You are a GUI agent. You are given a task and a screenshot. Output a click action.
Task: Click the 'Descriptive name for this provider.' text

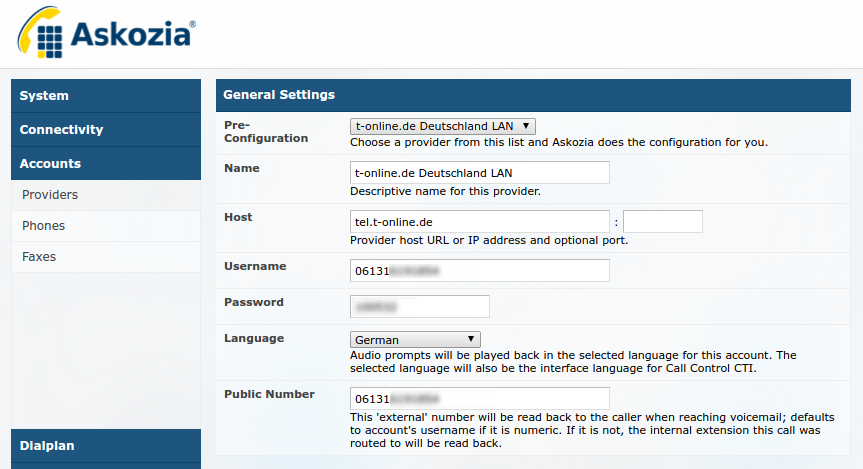[445, 191]
